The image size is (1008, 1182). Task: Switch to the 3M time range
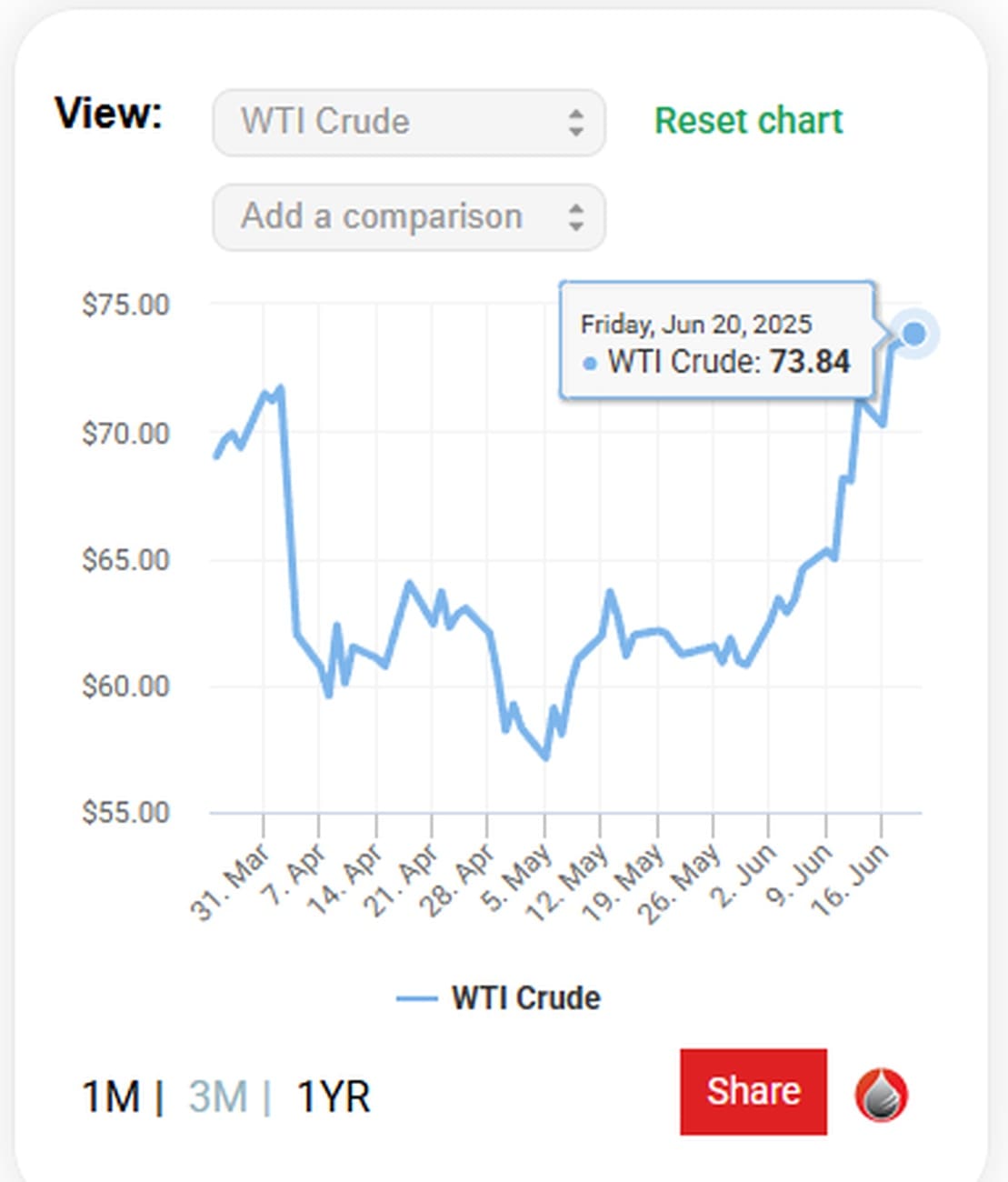(x=218, y=1097)
